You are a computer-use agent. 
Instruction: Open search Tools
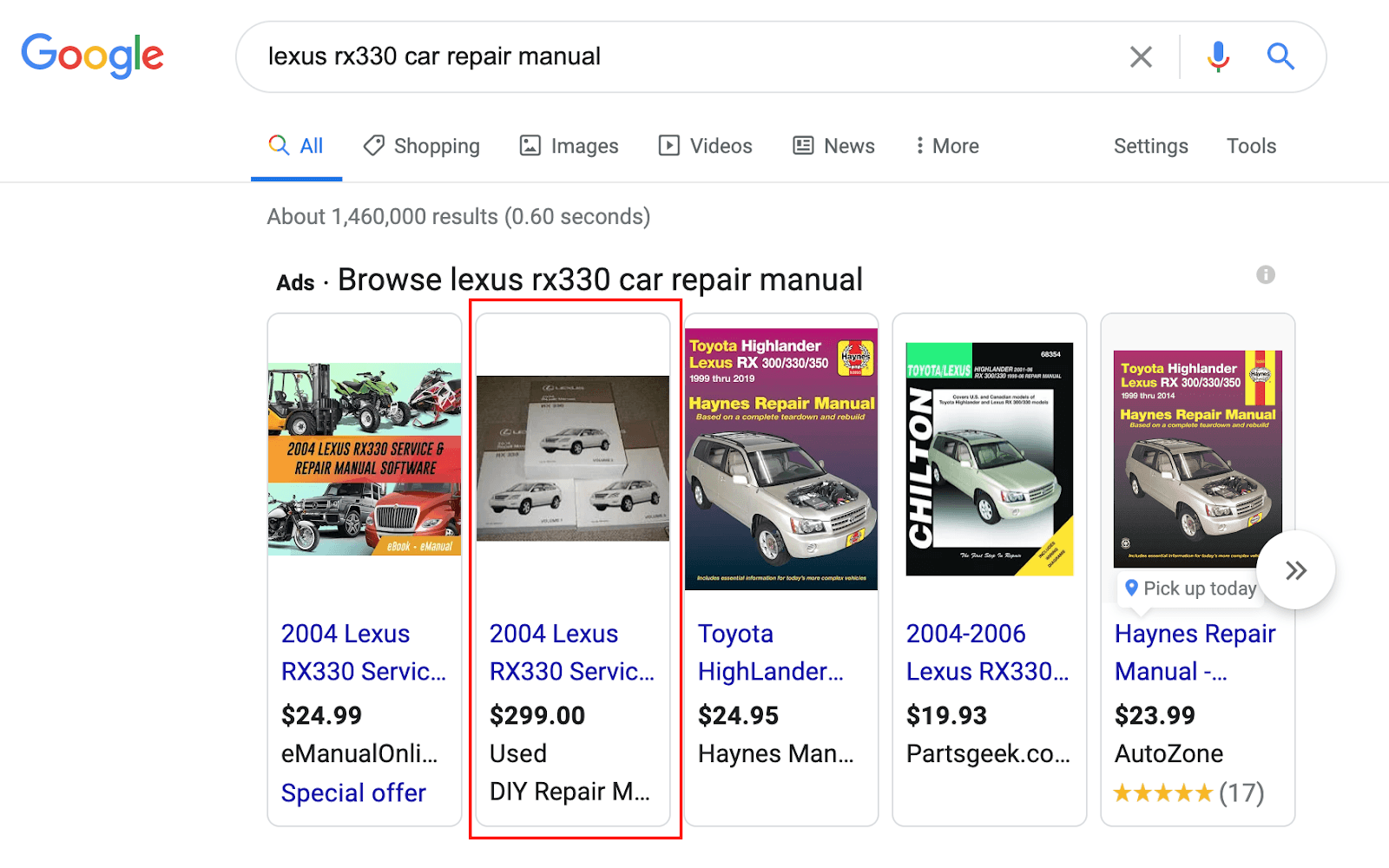coord(1251,146)
